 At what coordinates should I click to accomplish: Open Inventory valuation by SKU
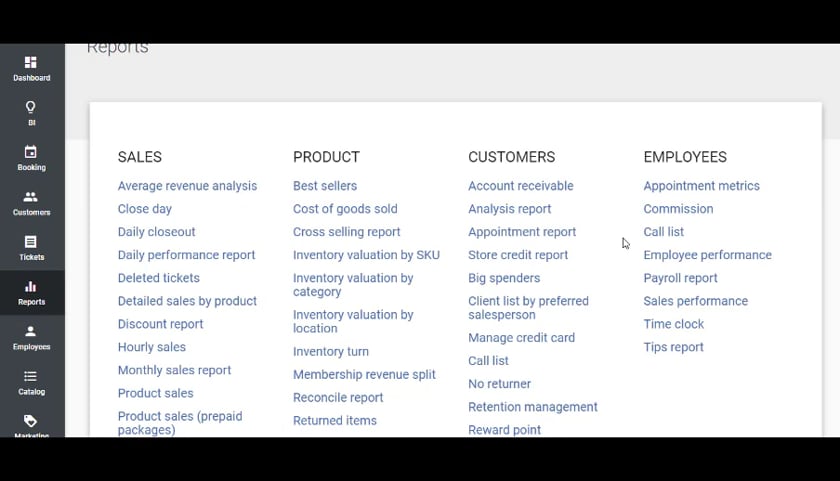366,255
